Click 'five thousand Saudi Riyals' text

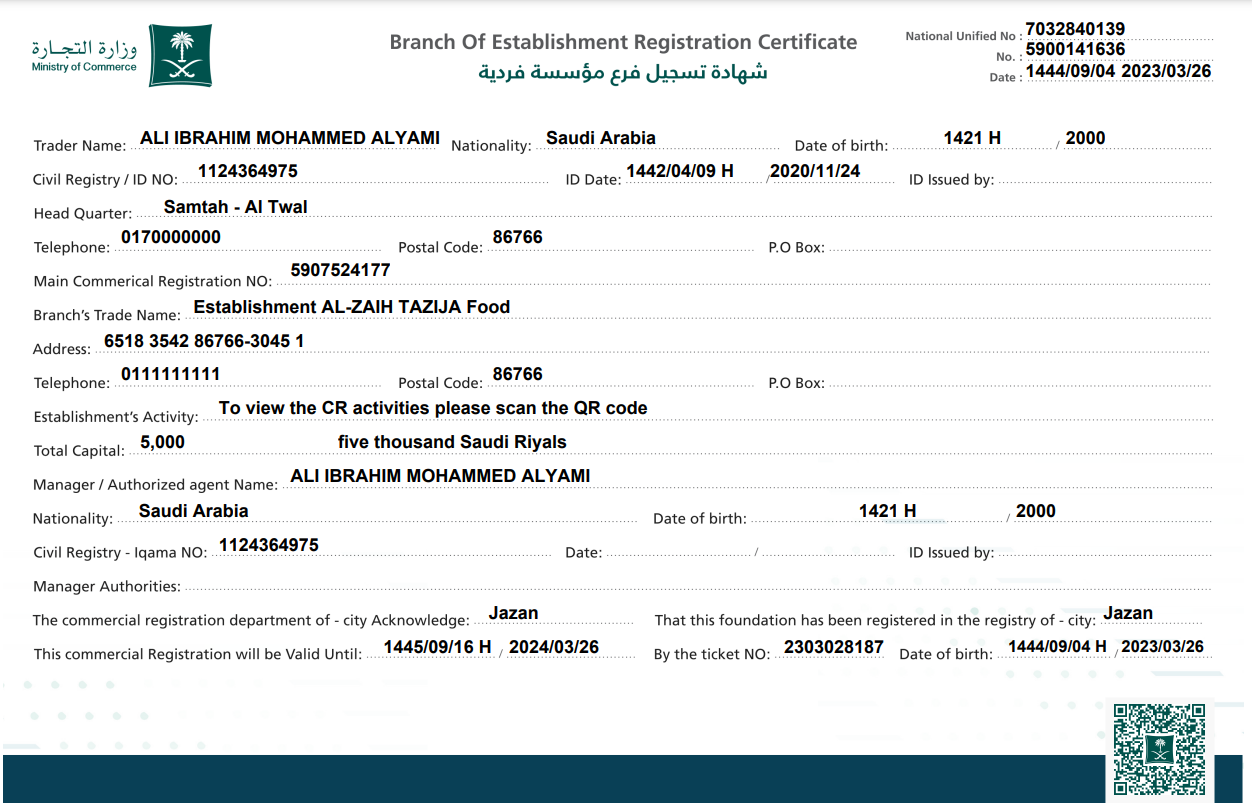tap(452, 442)
